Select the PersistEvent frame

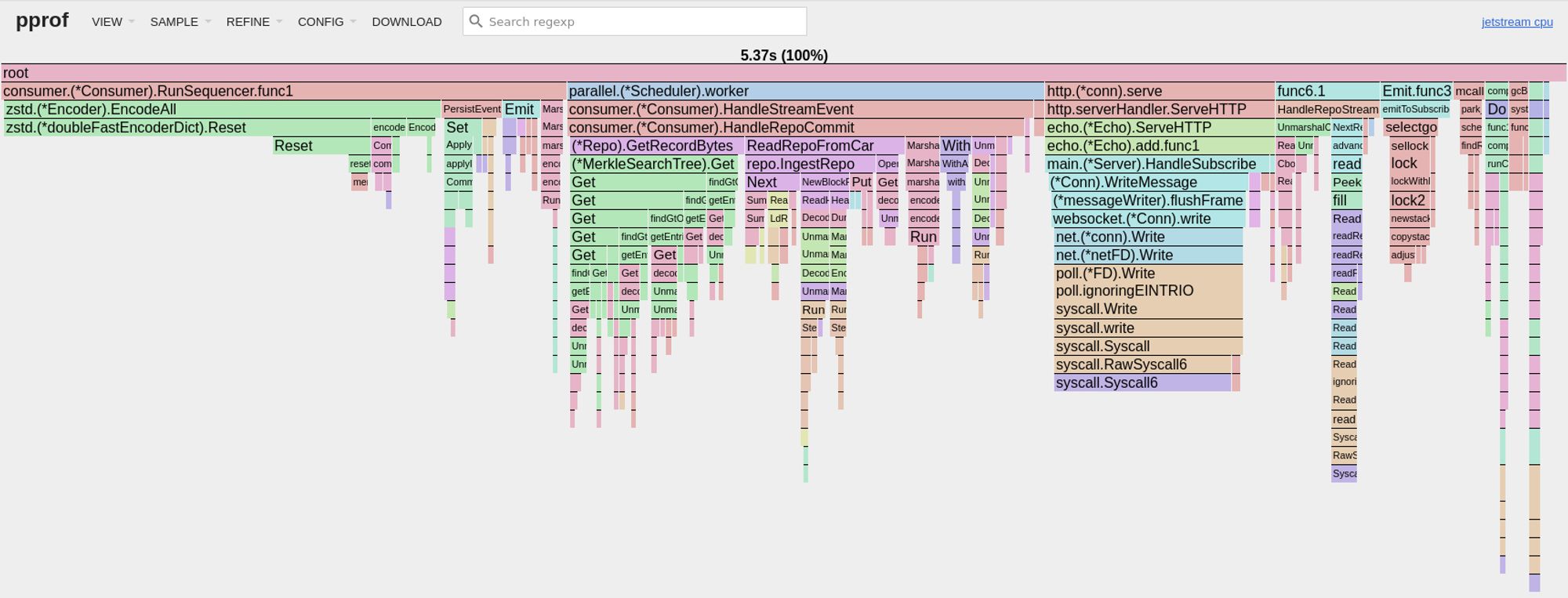(x=471, y=109)
